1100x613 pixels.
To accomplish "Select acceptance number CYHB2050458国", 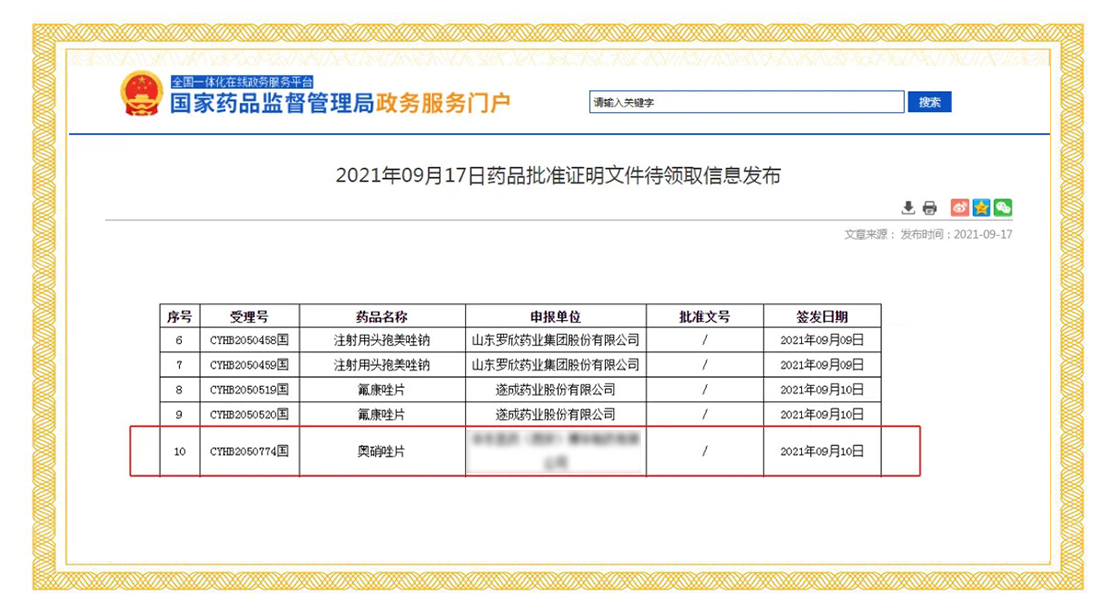I will 249,340.
